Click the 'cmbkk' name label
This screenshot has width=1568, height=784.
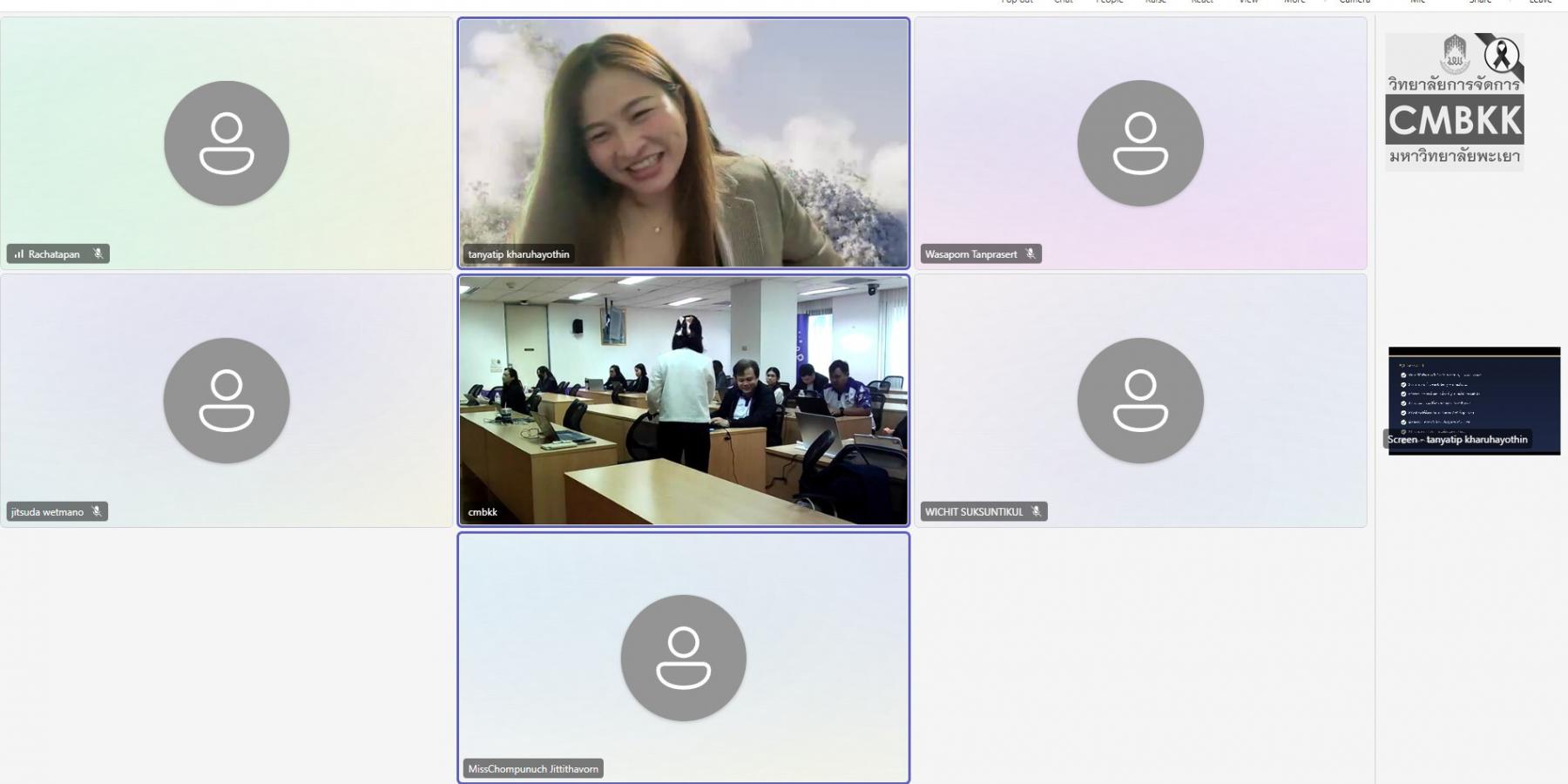[x=483, y=512]
